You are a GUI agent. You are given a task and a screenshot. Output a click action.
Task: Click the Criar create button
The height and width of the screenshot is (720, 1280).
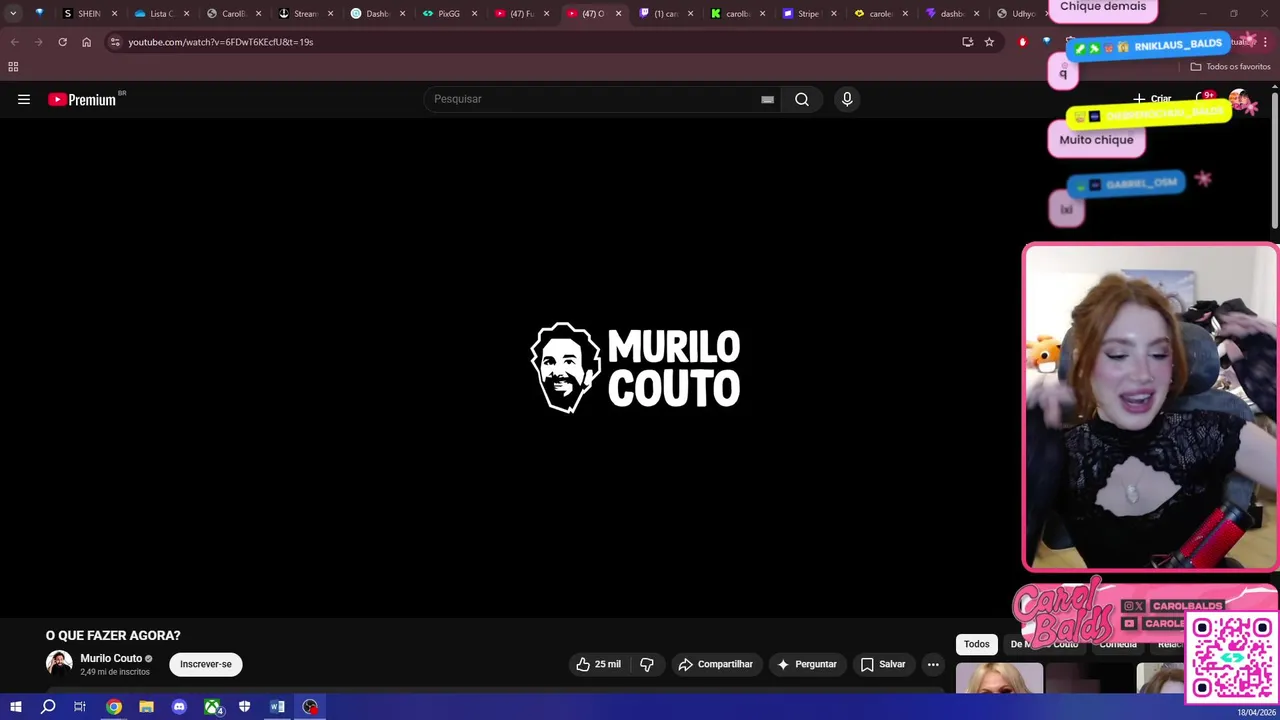(1152, 99)
